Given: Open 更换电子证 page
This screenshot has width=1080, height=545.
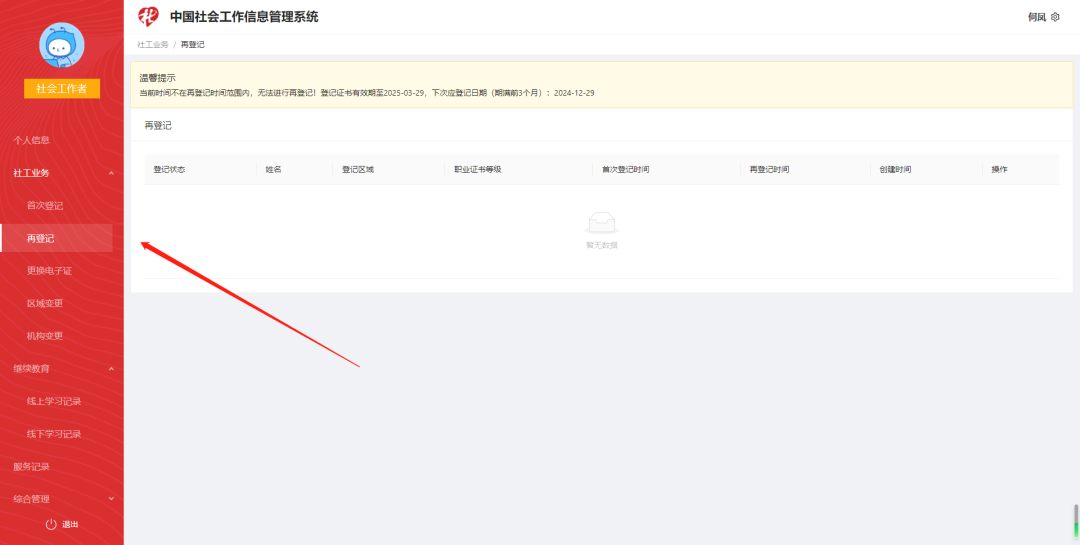Looking at the screenshot, I should [x=49, y=271].
